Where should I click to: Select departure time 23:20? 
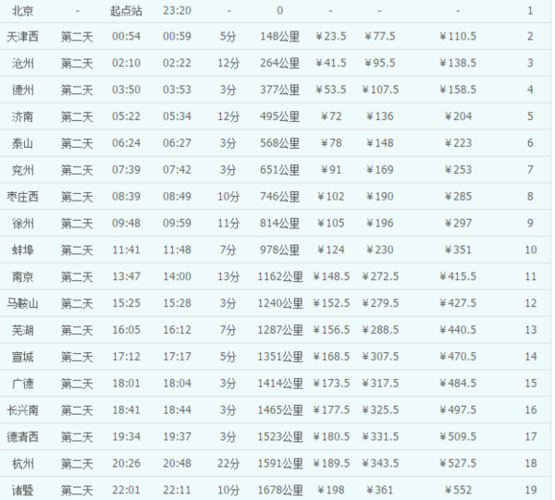click(x=177, y=11)
